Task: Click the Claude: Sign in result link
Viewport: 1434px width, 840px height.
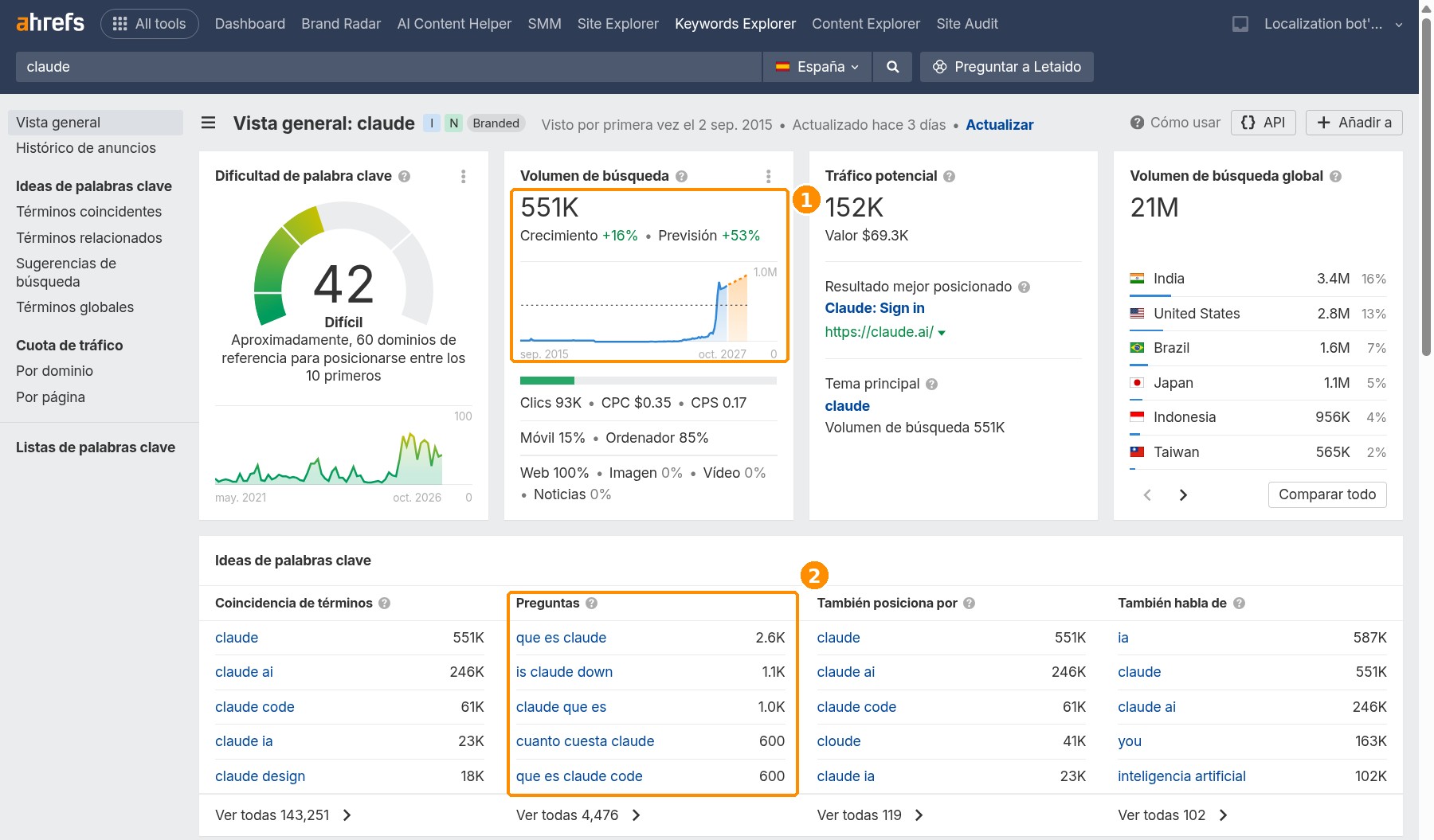Action: pyautogui.click(x=875, y=308)
